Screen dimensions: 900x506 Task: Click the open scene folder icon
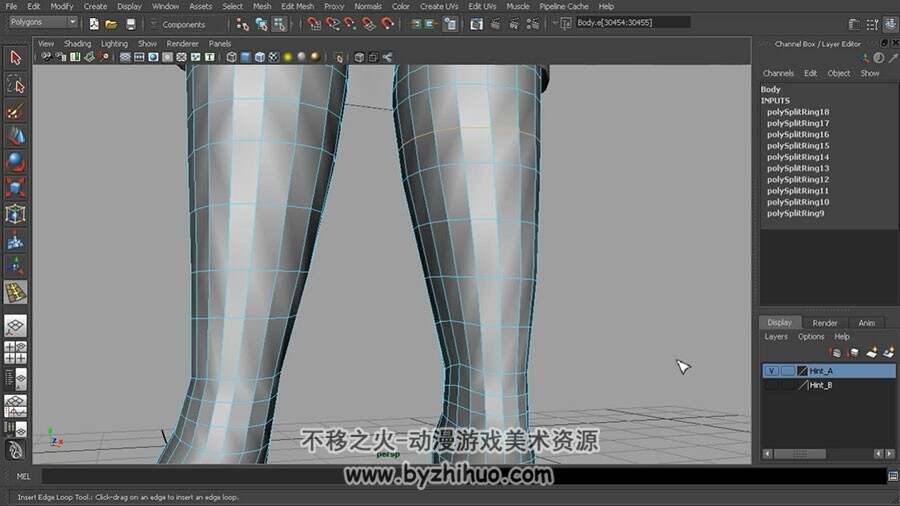coord(111,24)
